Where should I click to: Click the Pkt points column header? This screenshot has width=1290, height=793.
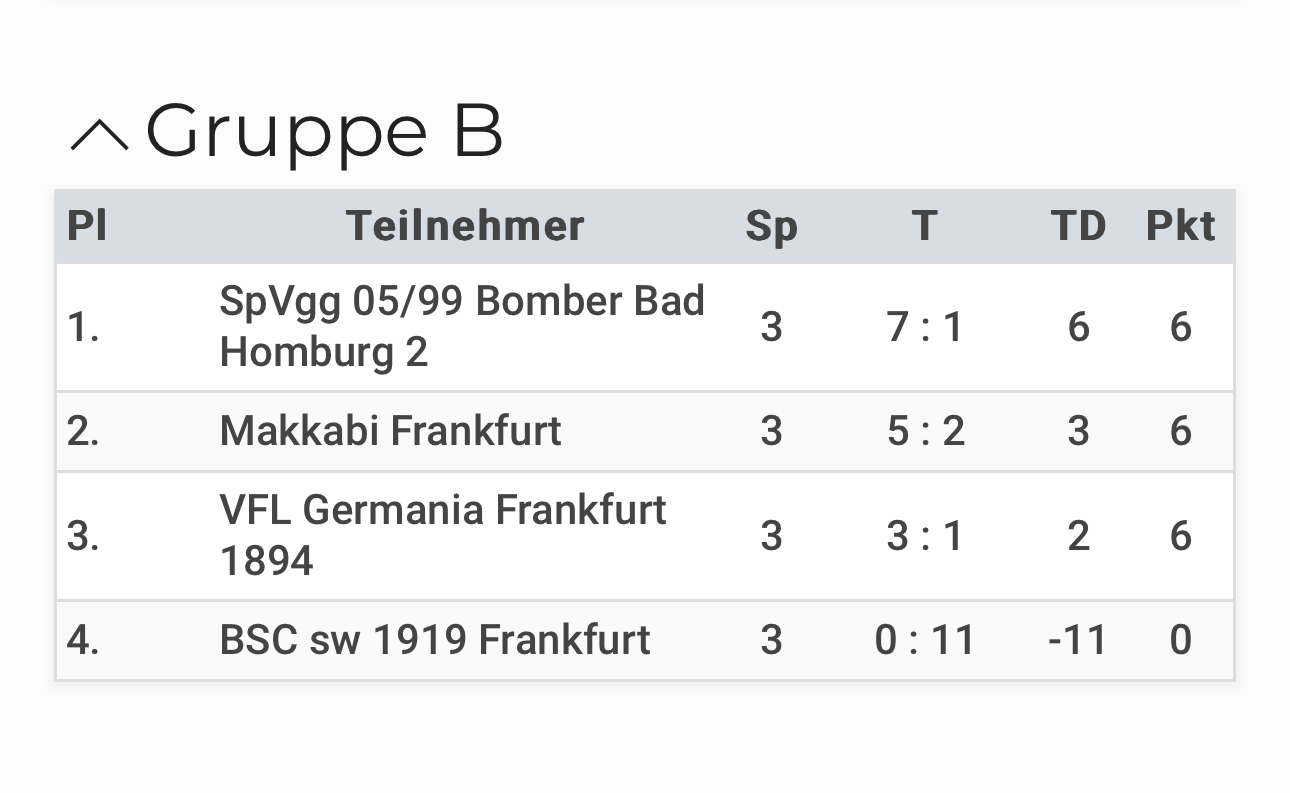(x=1180, y=226)
